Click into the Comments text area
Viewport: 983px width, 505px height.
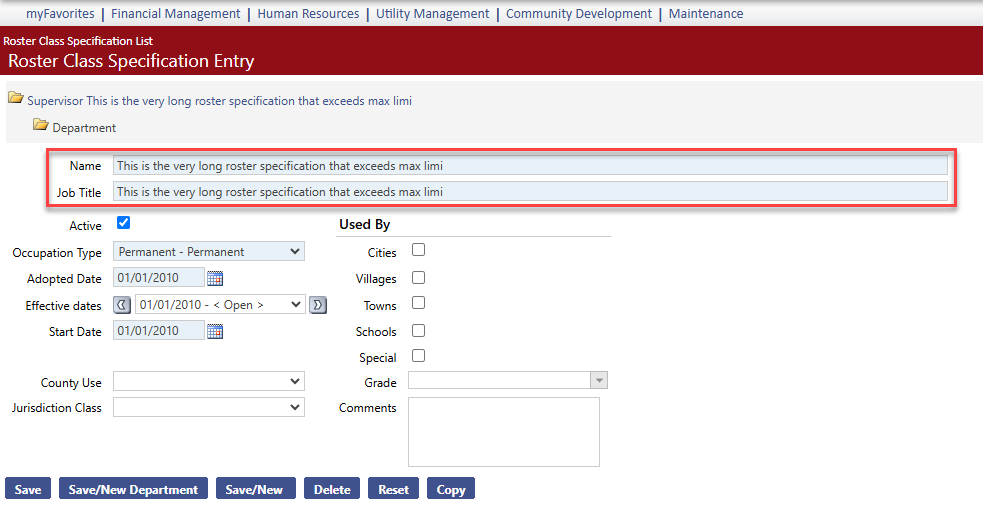[x=503, y=432]
